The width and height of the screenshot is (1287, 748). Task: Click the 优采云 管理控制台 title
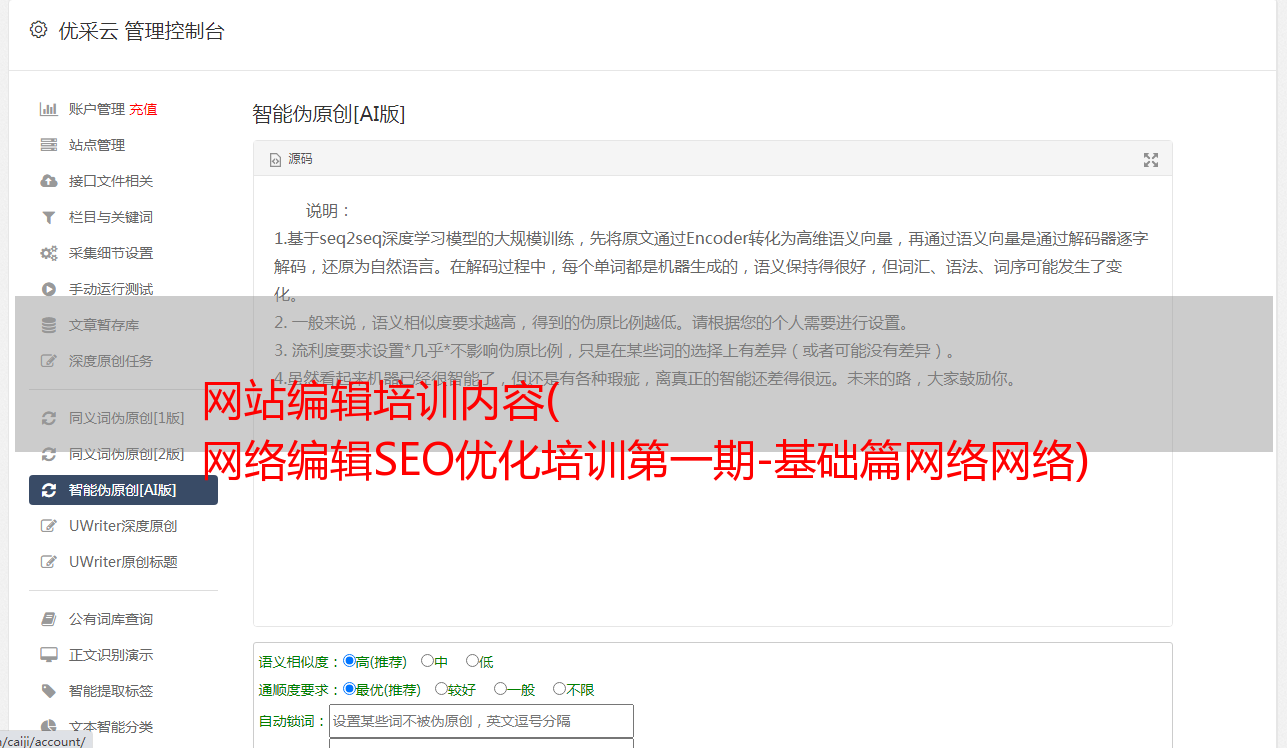pyautogui.click(x=142, y=31)
